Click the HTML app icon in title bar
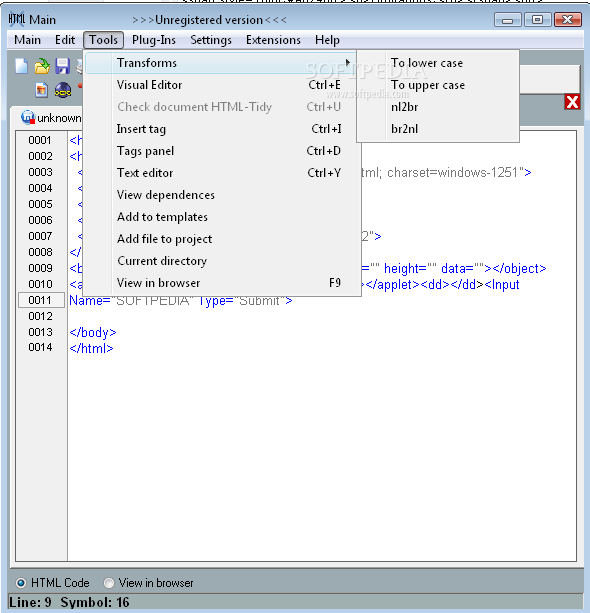 coord(16,19)
